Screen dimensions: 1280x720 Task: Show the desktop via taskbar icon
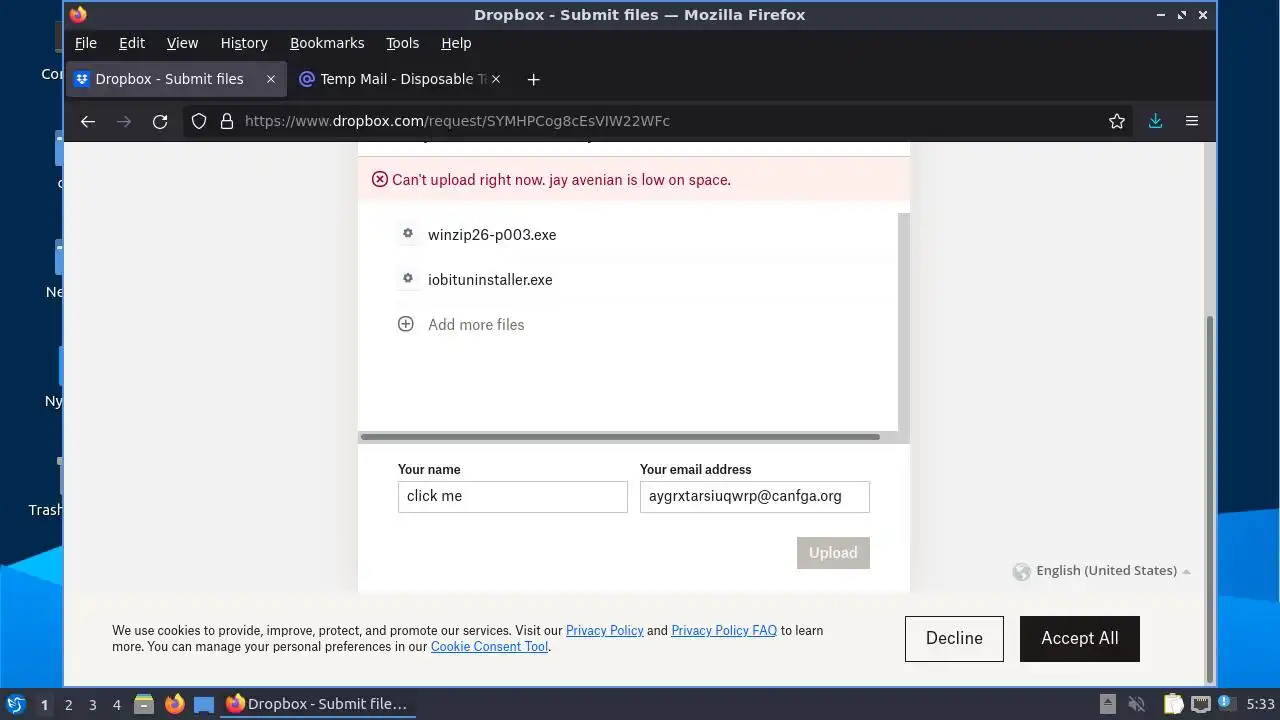click(x=204, y=704)
